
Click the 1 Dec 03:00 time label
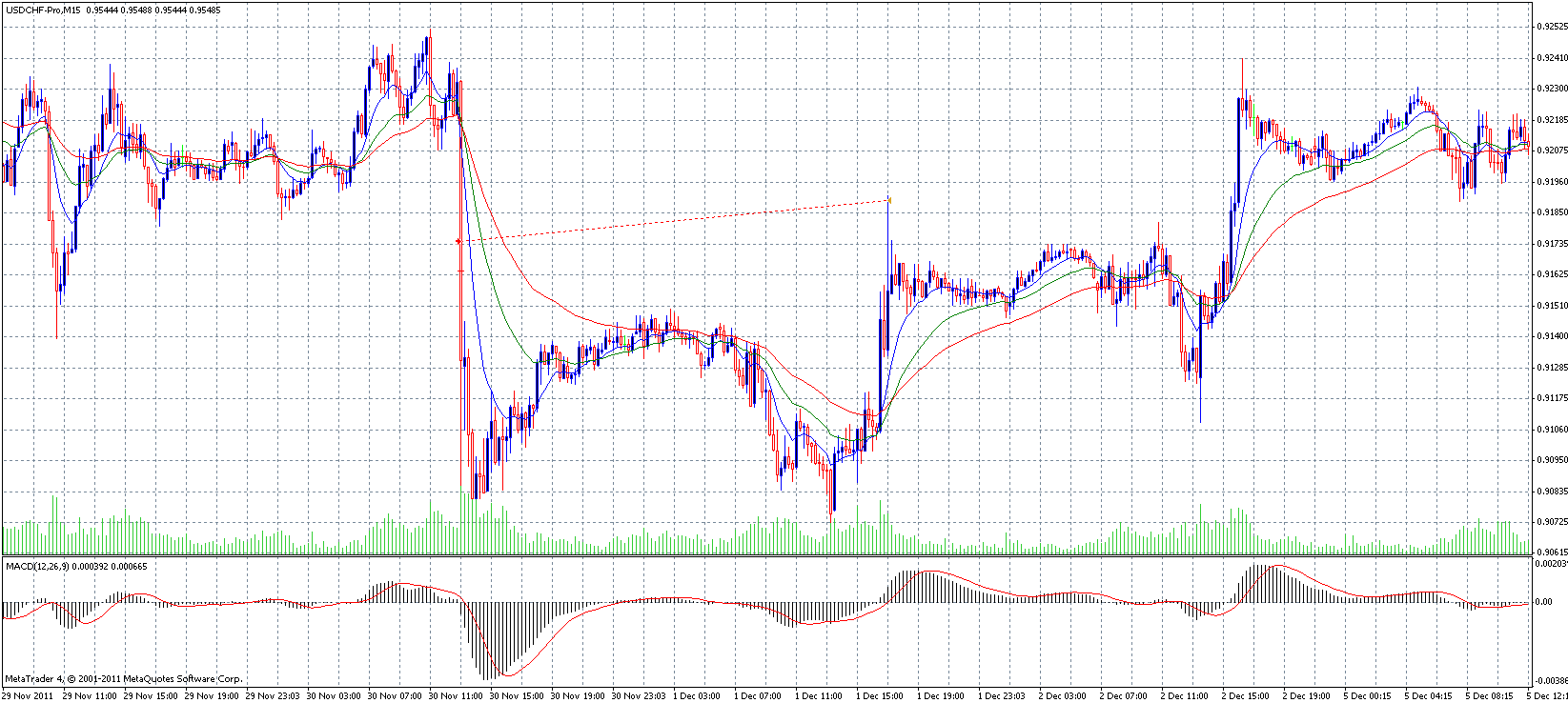(x=697, y=696)
